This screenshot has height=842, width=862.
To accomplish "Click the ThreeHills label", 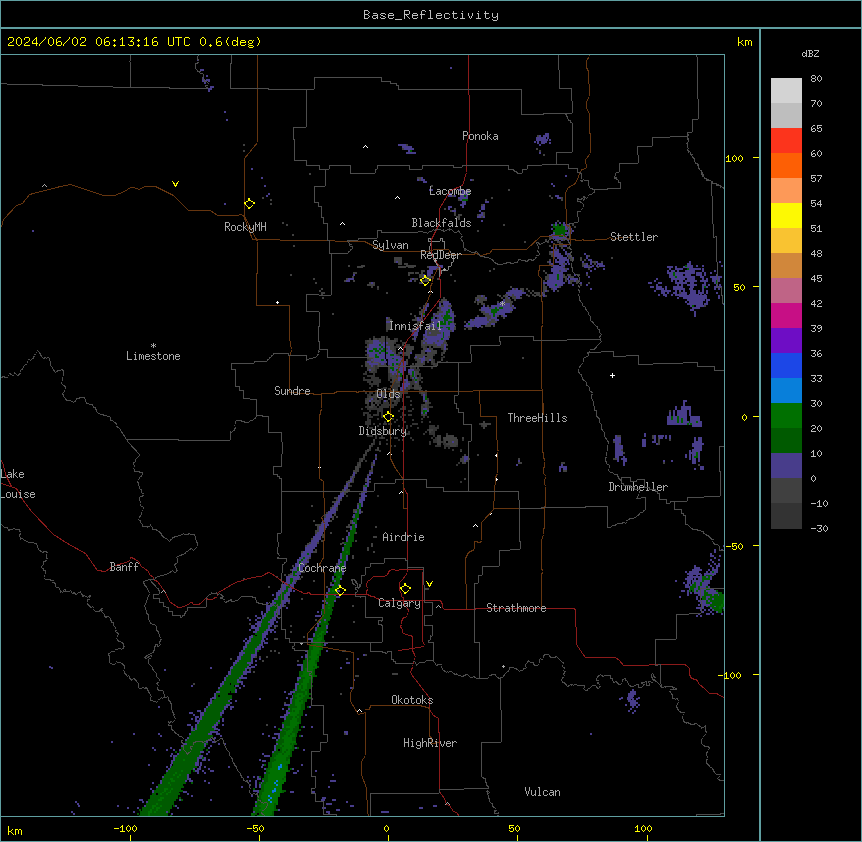I will coord(537,418).
